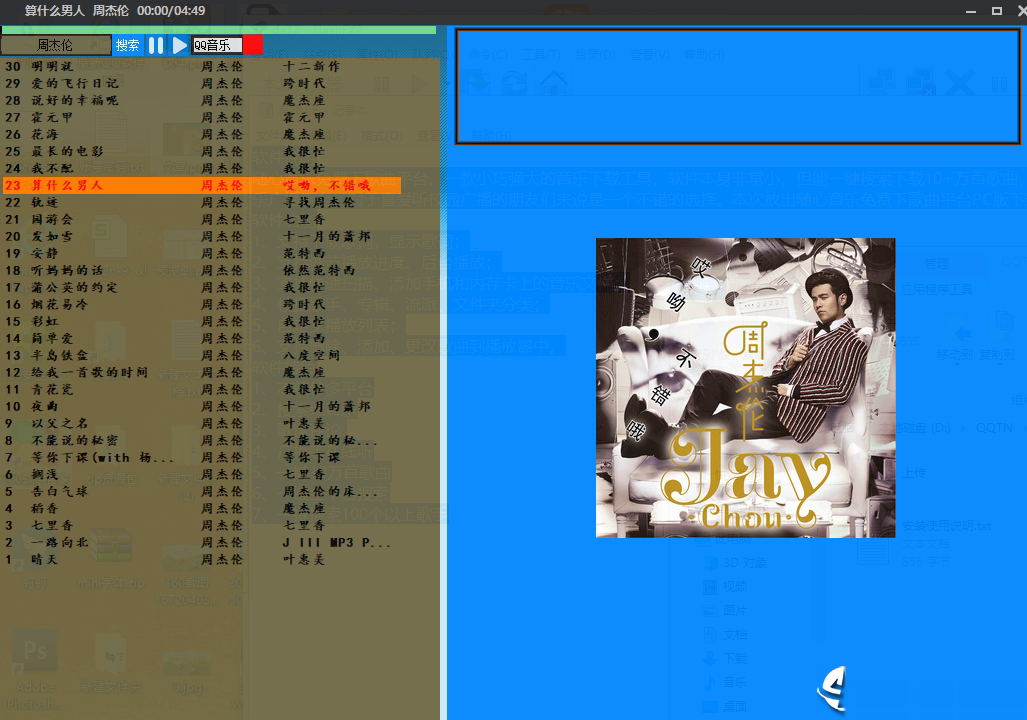
Task: Select song 13 半岛铁盒
Action: tap(202, 356)
